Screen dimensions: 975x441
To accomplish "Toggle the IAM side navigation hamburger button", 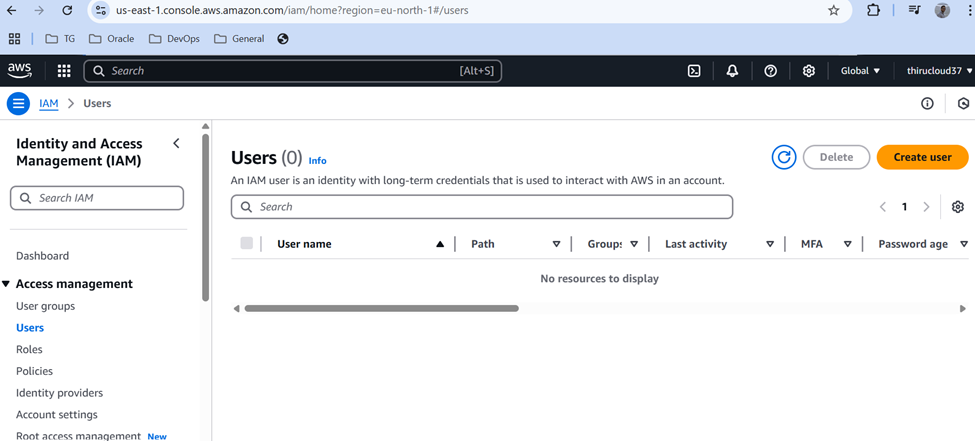I will pyautogui.click(x=19, y=103).
